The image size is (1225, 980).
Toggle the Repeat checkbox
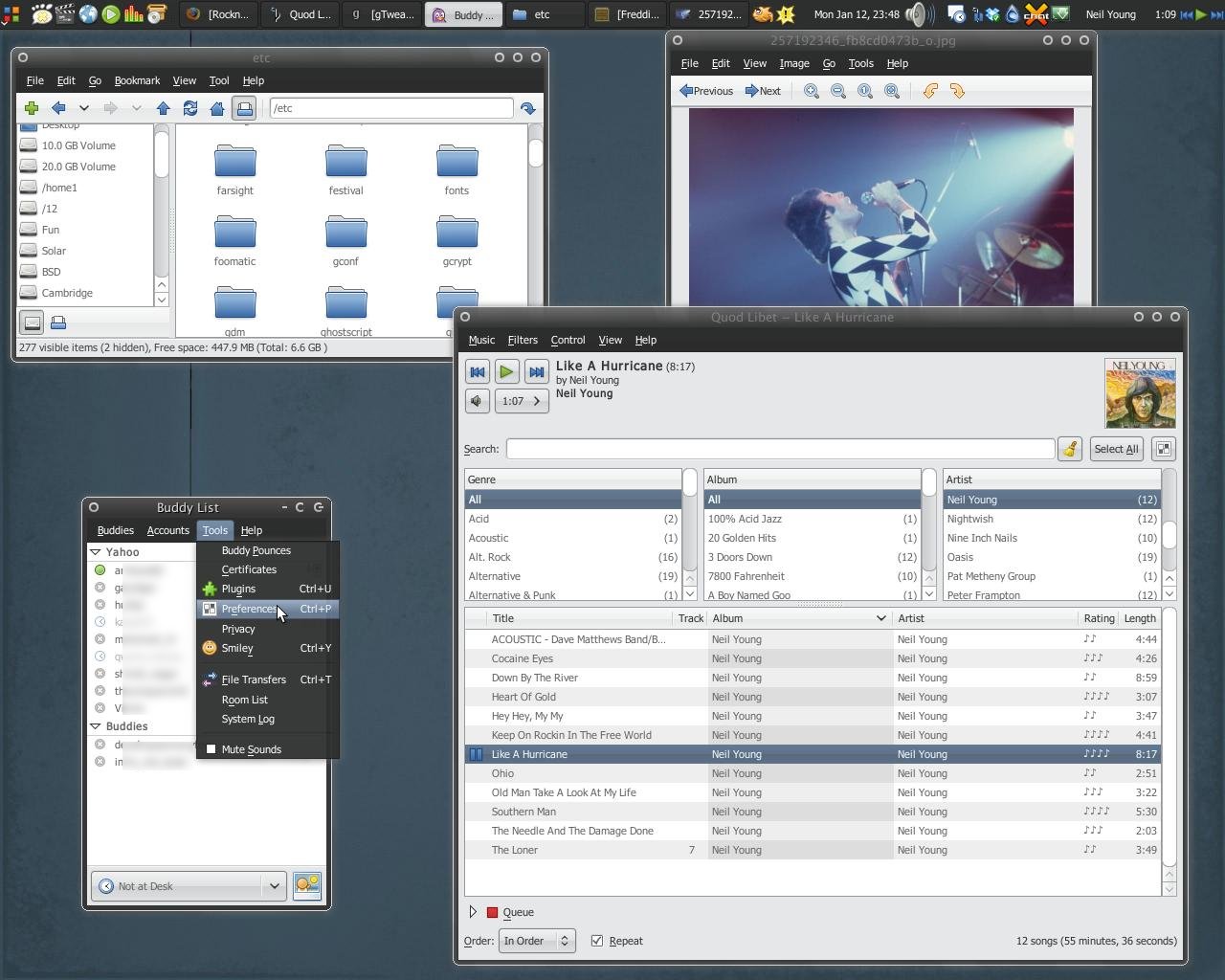tap(597, 941)
